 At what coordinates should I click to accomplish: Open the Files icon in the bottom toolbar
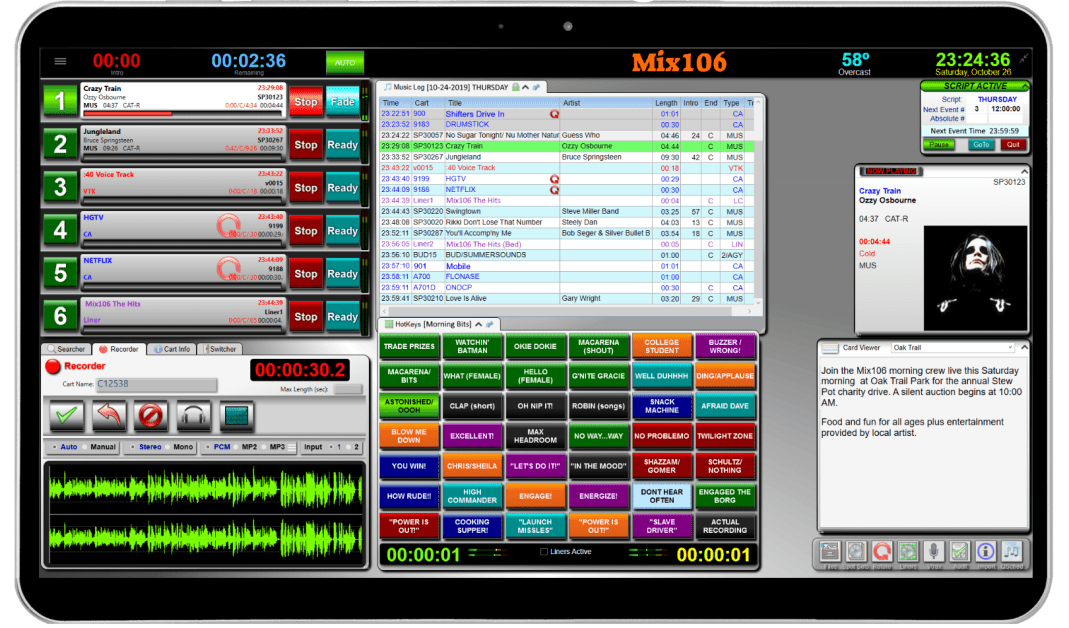click(x=829, y=550)
